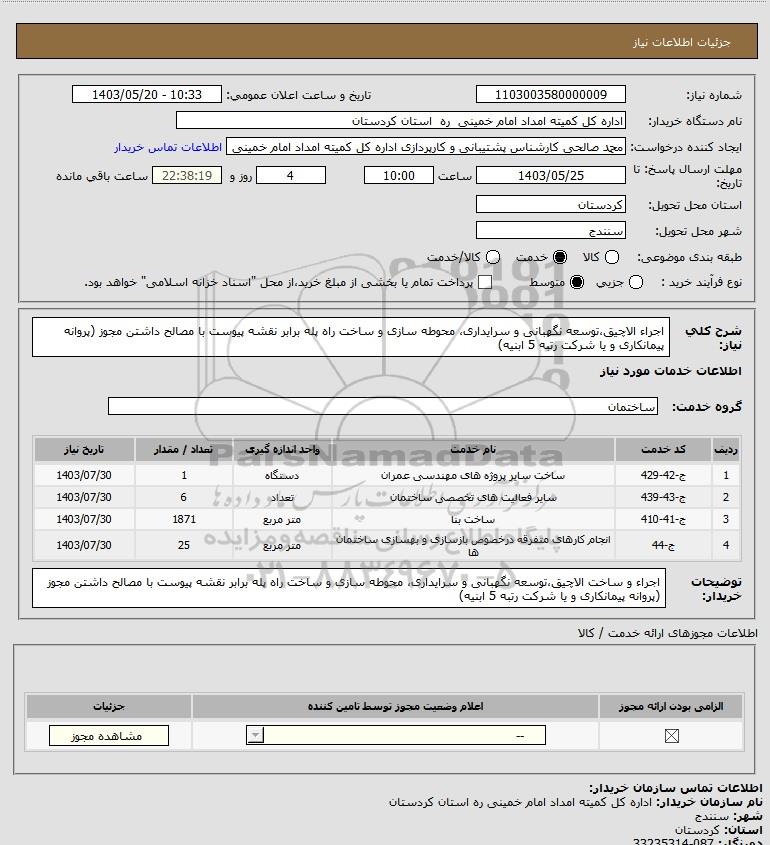Toggle the اسناد خزانه اسلامی payment checkbox
The width and height of the screenshot is (770, 845).
[485, 282]
